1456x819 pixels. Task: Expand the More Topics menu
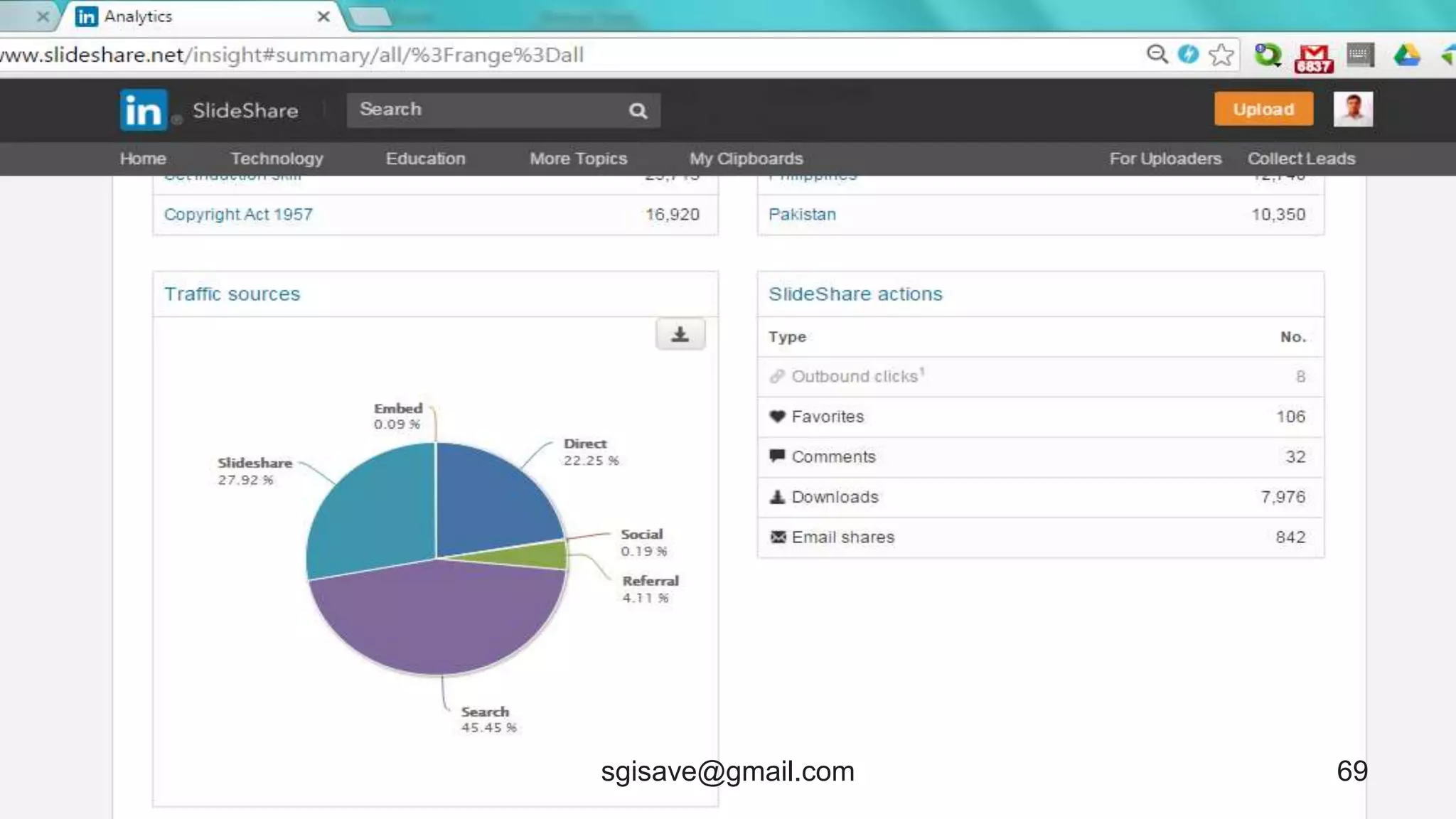coord(578,159)
